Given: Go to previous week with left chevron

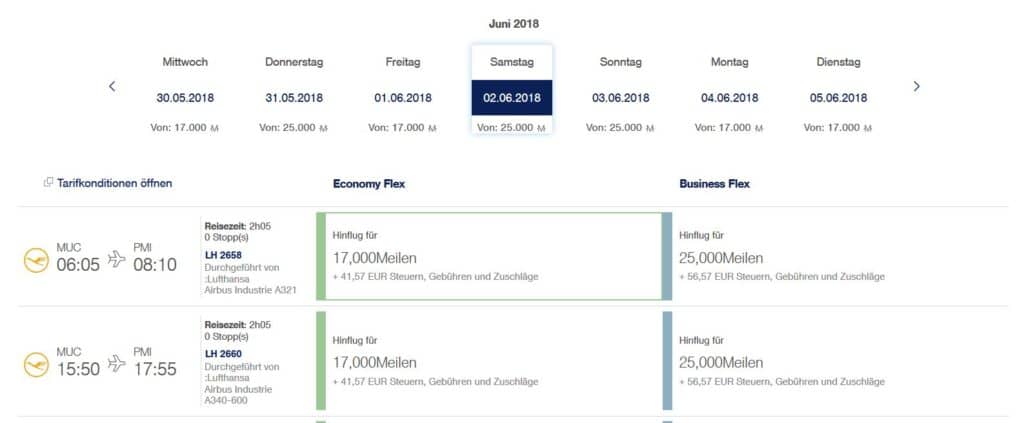Looking at the screenshot, I should pos(112,86).
